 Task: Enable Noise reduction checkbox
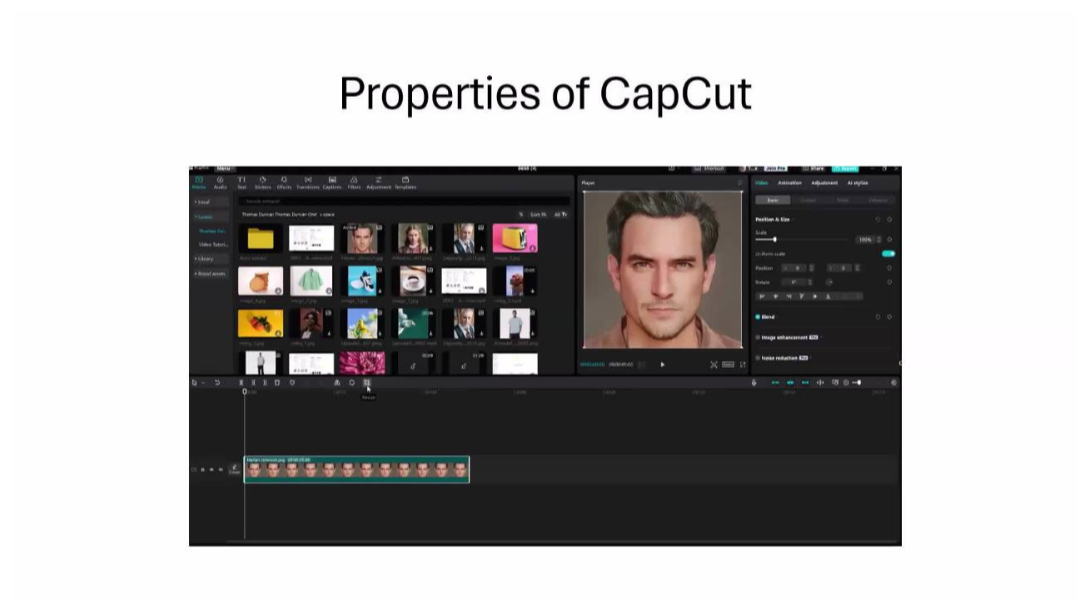(758, 358)
